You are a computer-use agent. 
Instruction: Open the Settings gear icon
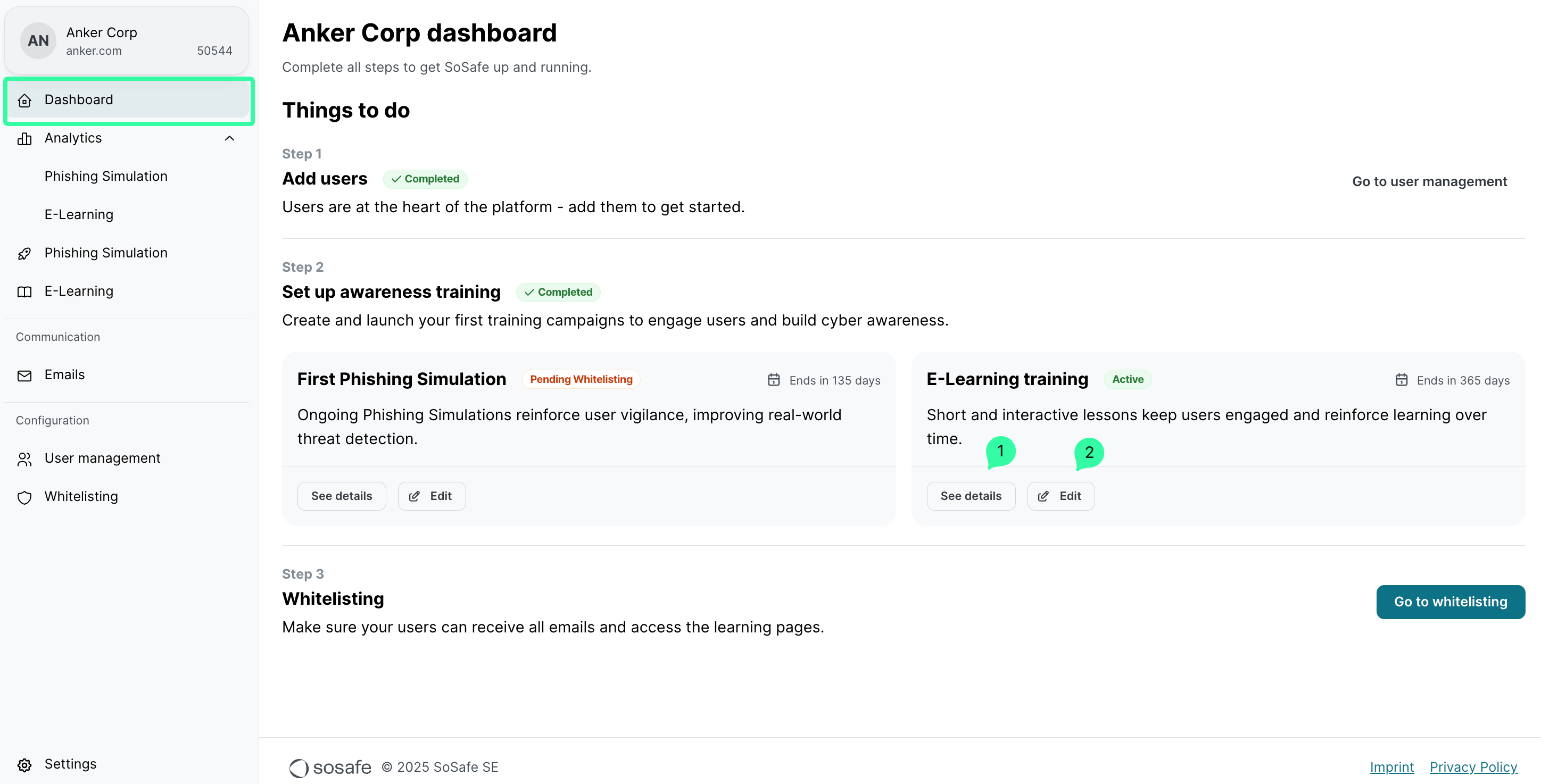[24, 764]
